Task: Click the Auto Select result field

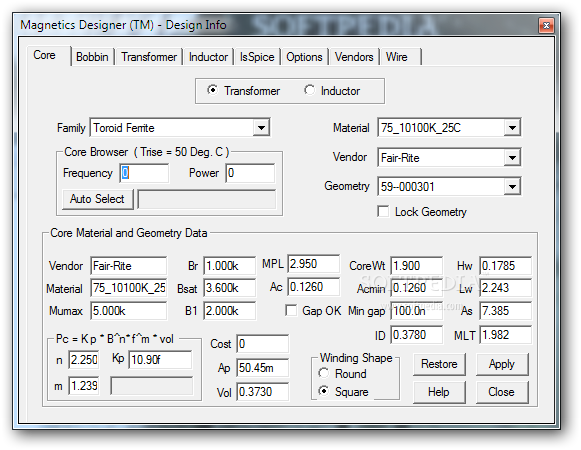Action: [207, 199]
